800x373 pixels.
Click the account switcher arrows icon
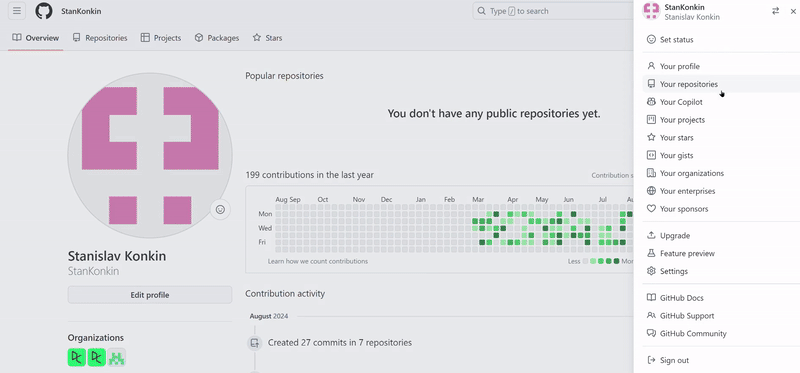pyautogui.click(x=776, y=11)
